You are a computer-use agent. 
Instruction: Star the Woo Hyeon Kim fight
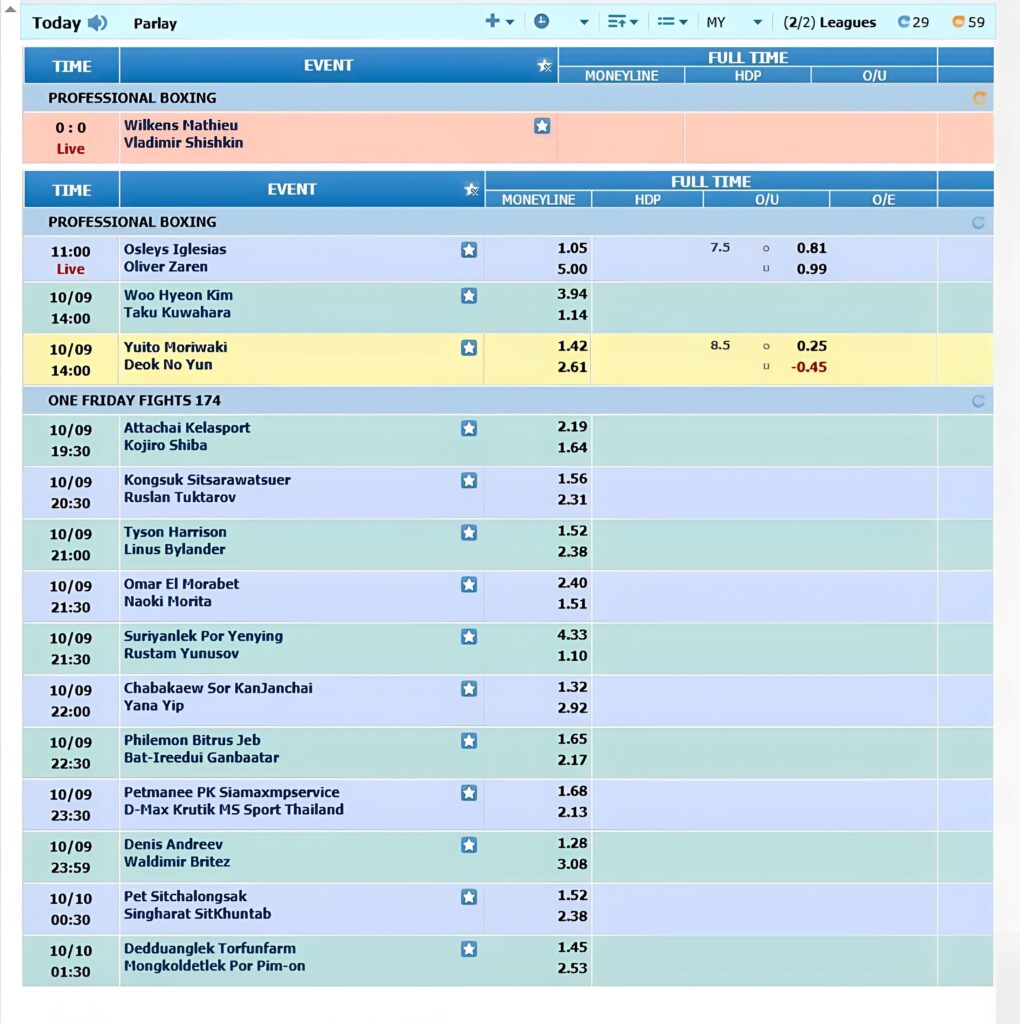pyautogui.click(x=468, y=296)
